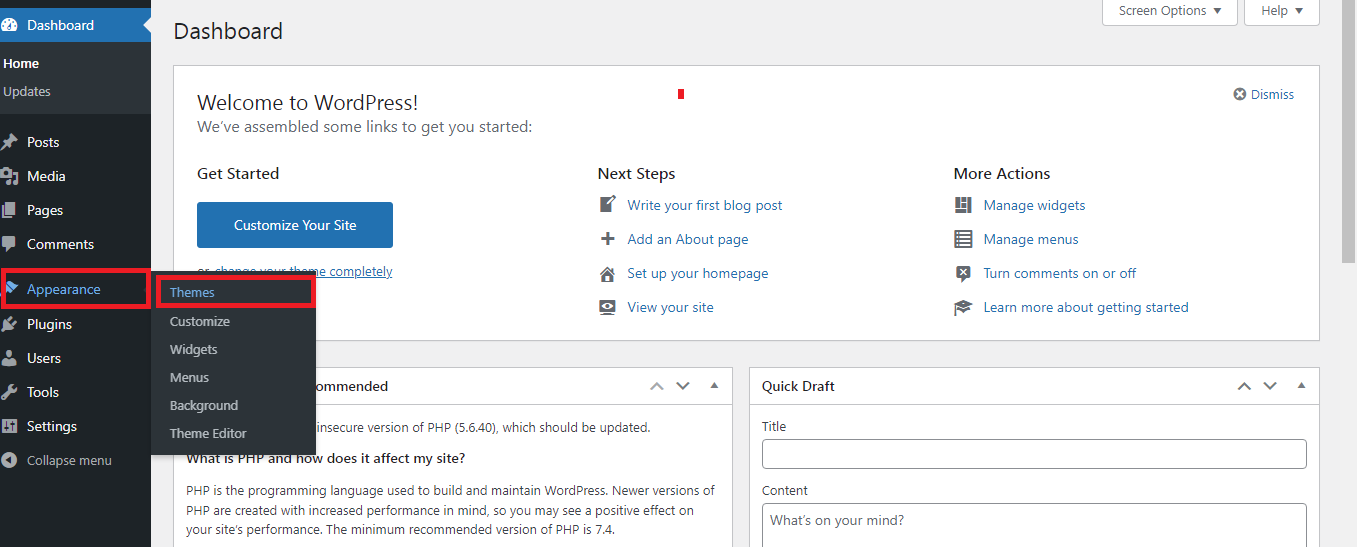
Task: Click the Customize Your Site button
Action: [x=295, y=225]
